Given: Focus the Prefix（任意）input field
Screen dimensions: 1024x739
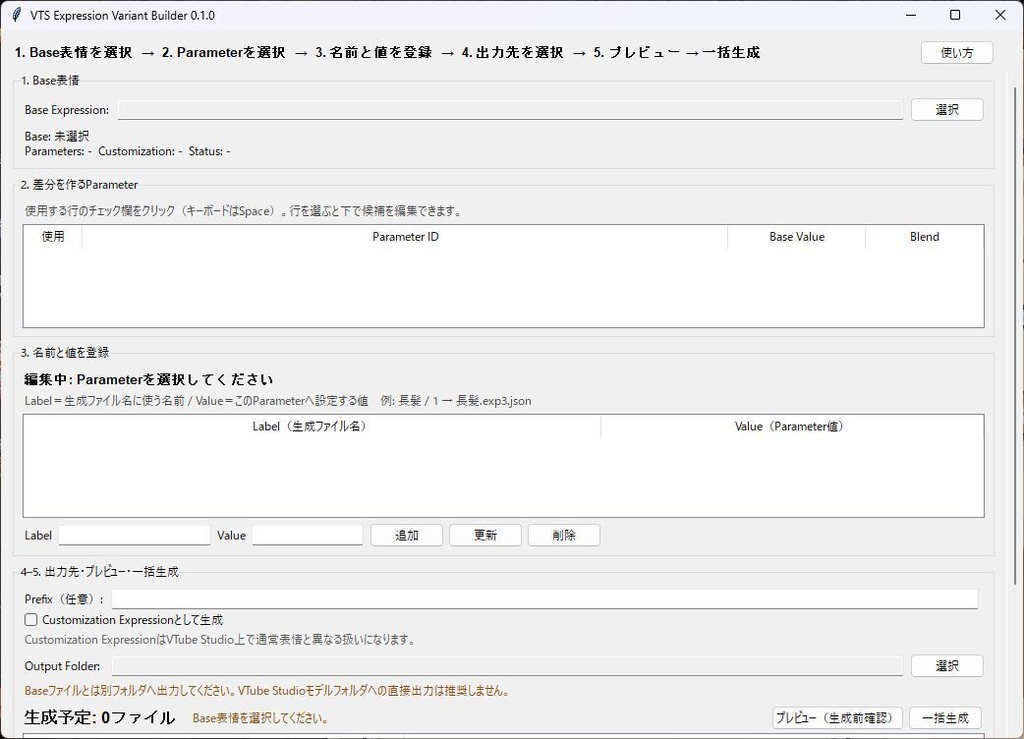Looking at the screenshot, I should click(545, 599).
